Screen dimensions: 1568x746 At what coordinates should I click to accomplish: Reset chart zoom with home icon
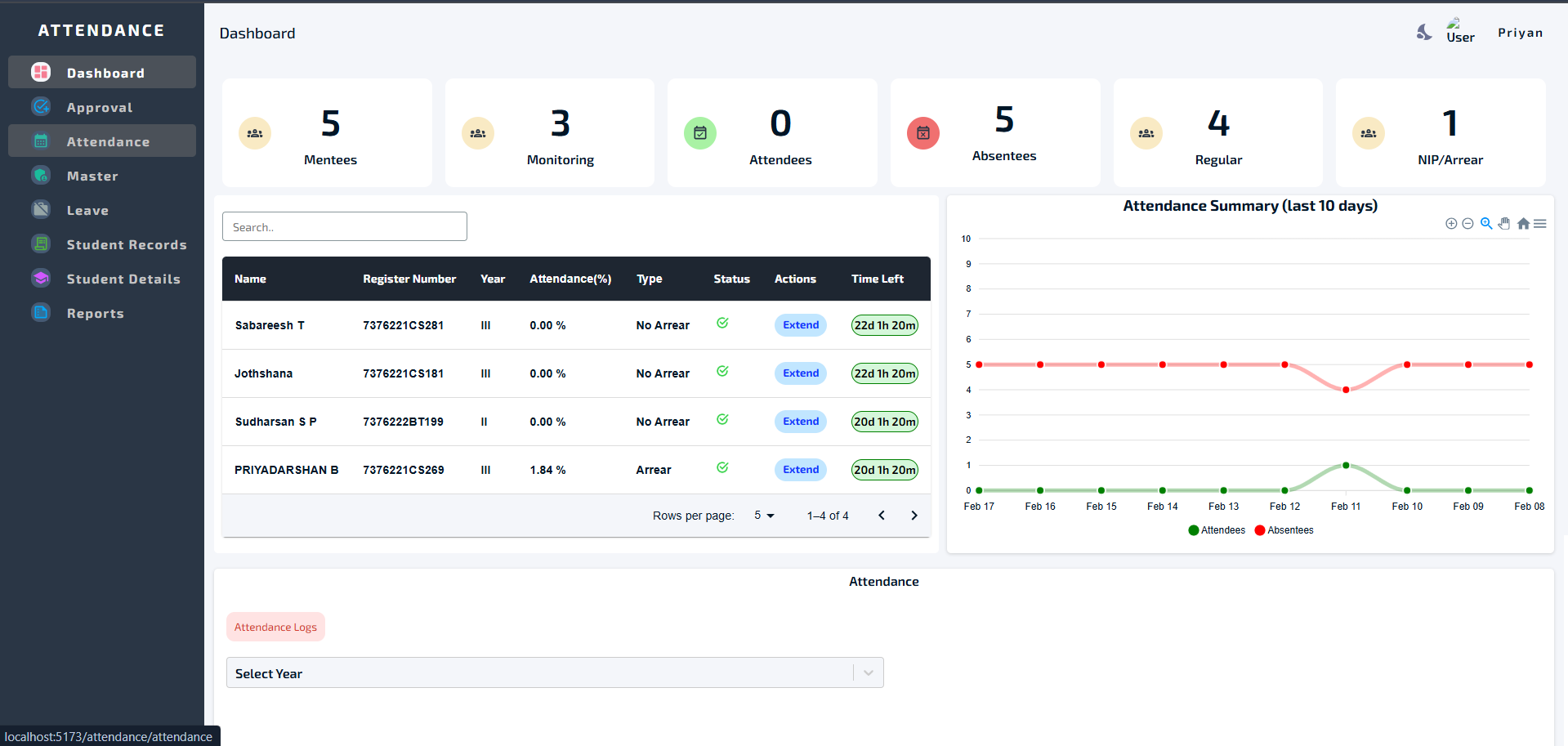tap(1523, 223)
